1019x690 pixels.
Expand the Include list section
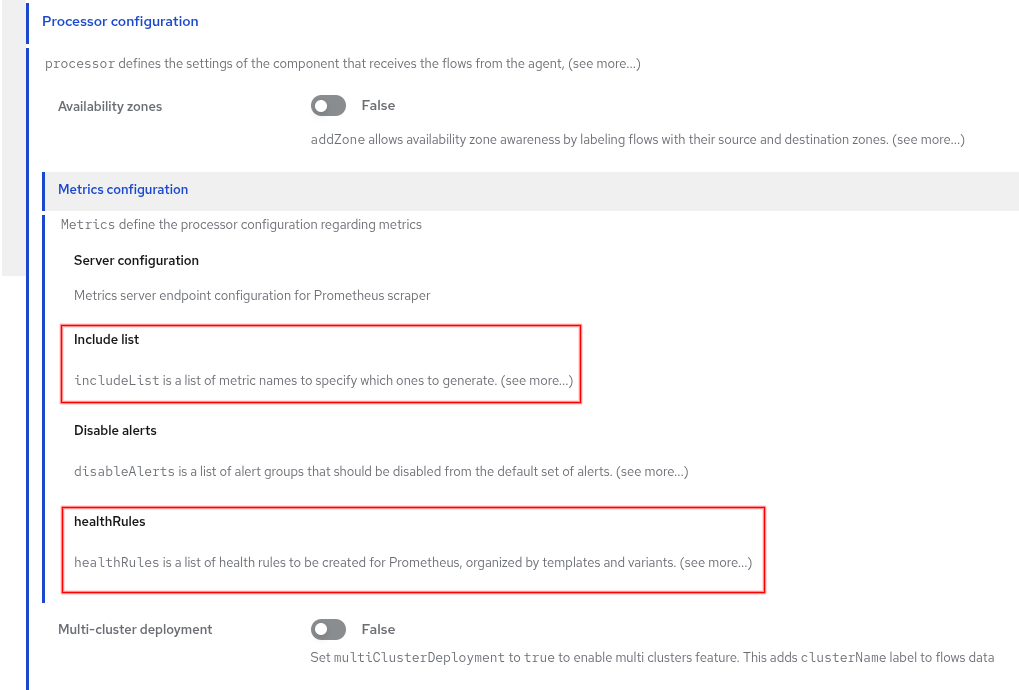[x=106, y=339]
